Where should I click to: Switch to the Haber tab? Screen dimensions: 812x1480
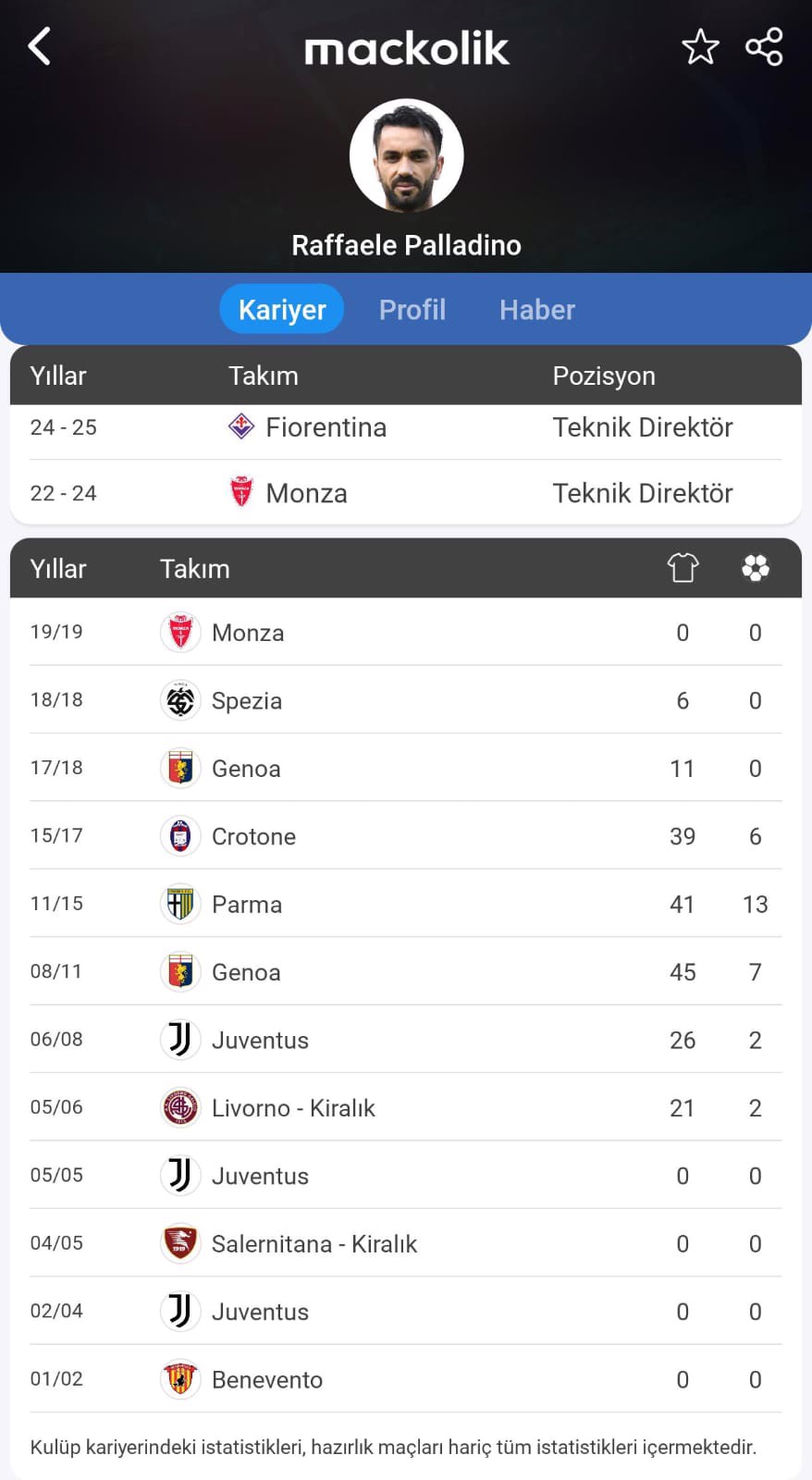click(536, 309)
